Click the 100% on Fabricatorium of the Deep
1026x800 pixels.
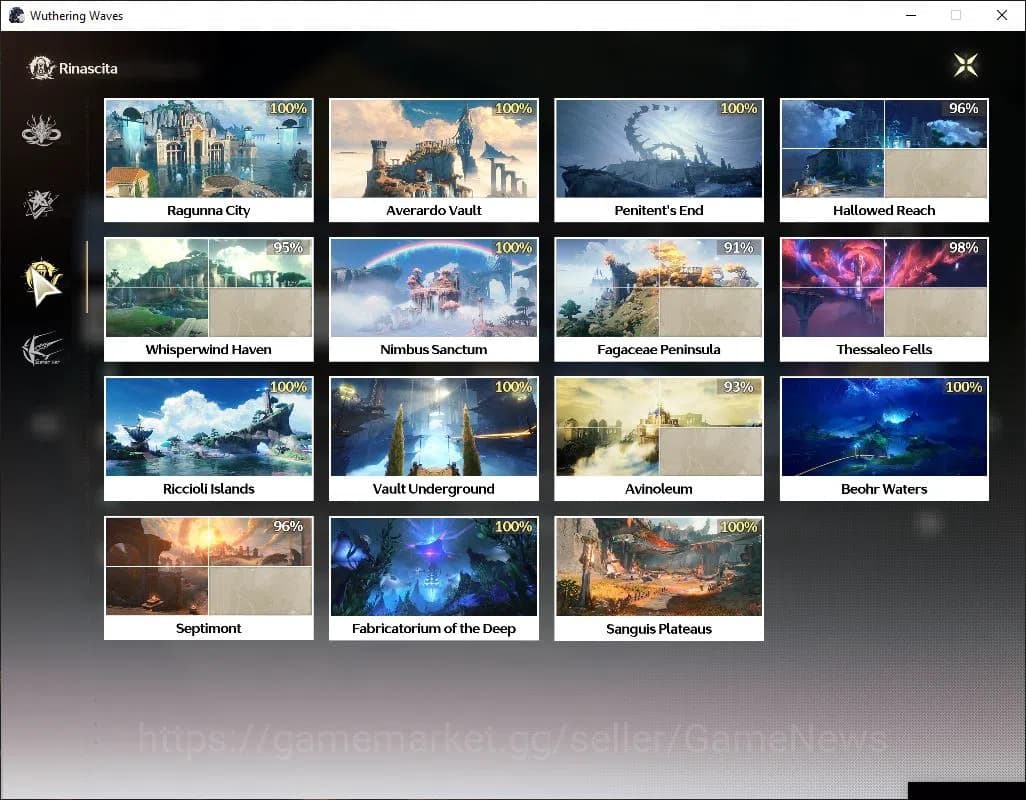(x=514, y=527)
